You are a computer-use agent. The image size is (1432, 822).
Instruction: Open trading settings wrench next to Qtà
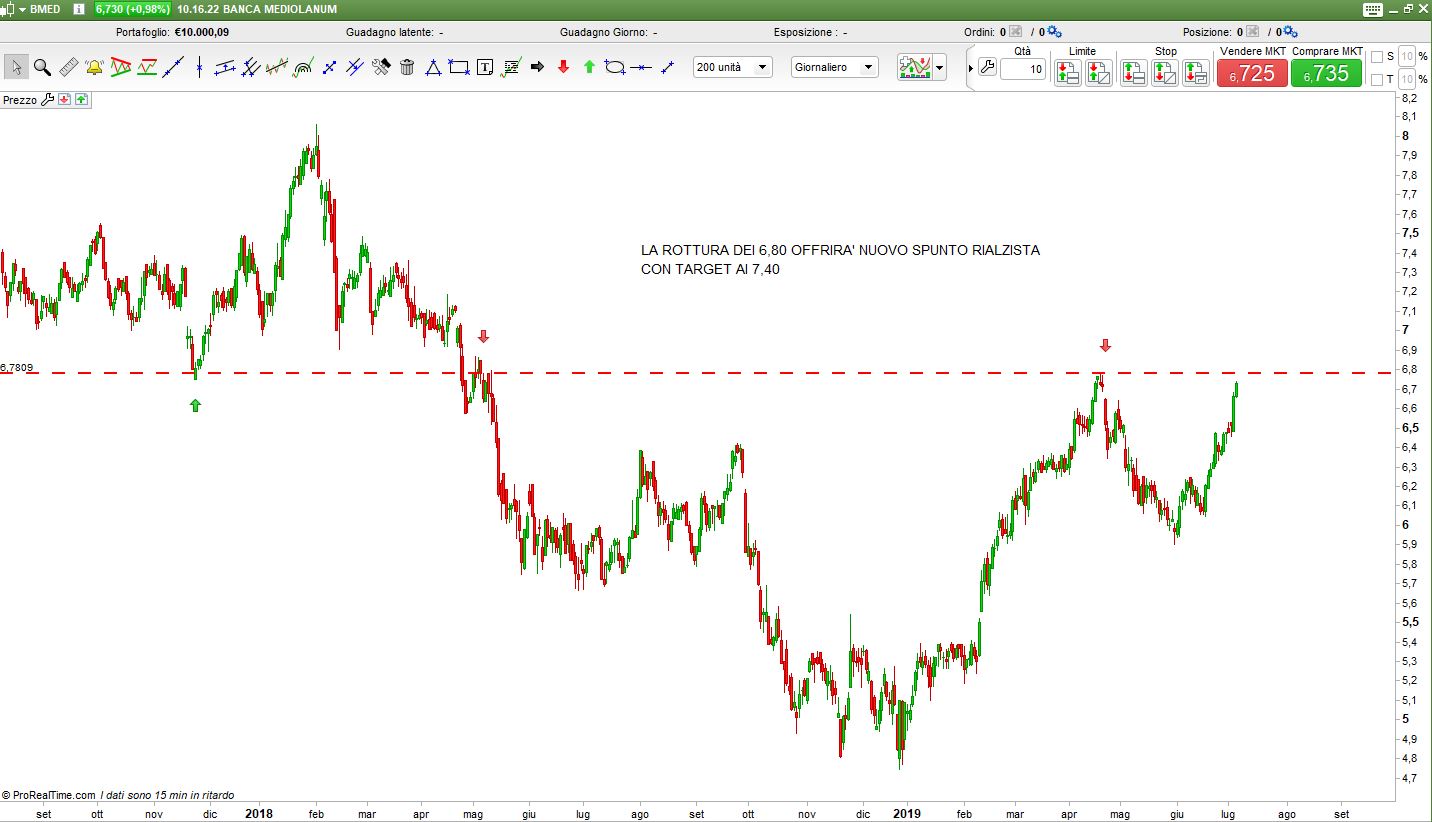987,68
